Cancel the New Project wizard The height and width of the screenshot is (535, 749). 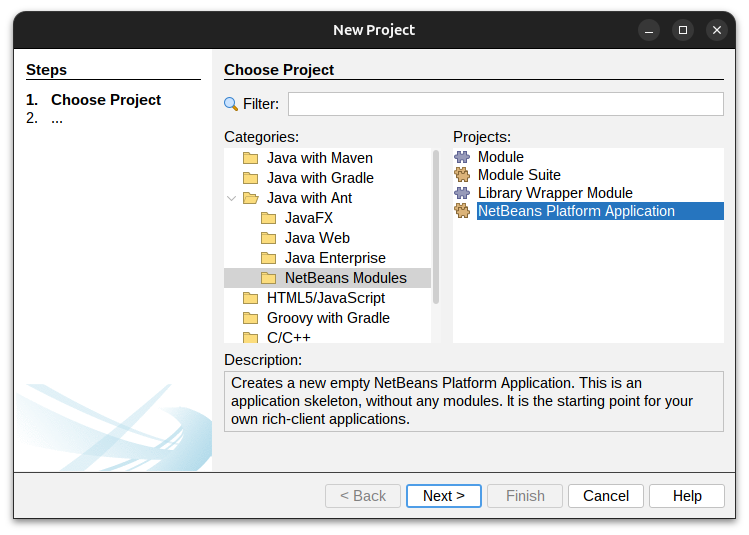point(606,496)
